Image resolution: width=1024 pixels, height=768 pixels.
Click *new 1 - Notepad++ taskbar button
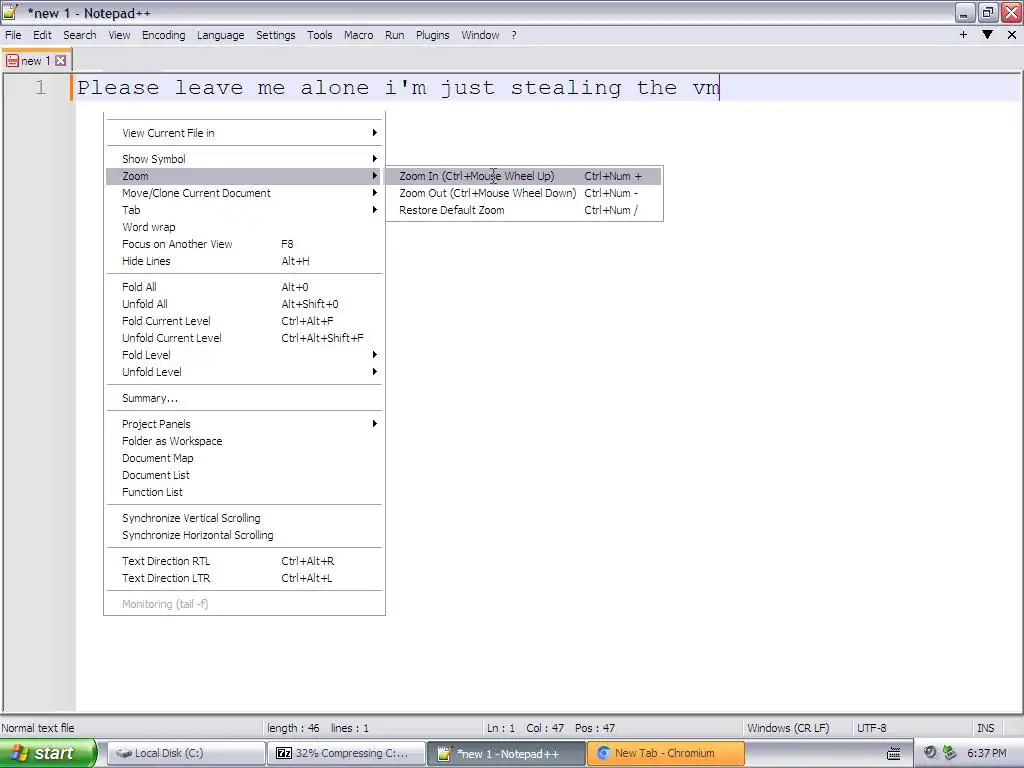[506, 753]
